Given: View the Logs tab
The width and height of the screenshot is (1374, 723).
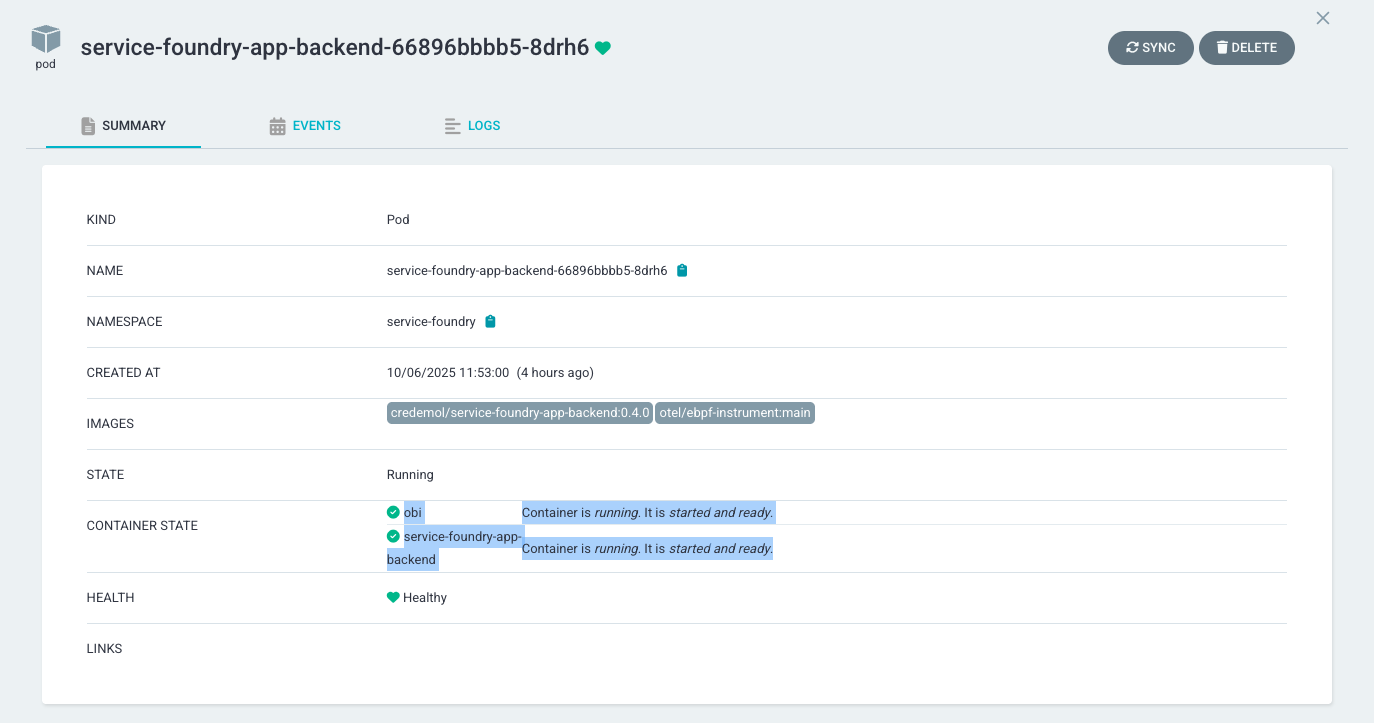Looking at the screenshot, I should pyautogui.click(x=472, y=126).
